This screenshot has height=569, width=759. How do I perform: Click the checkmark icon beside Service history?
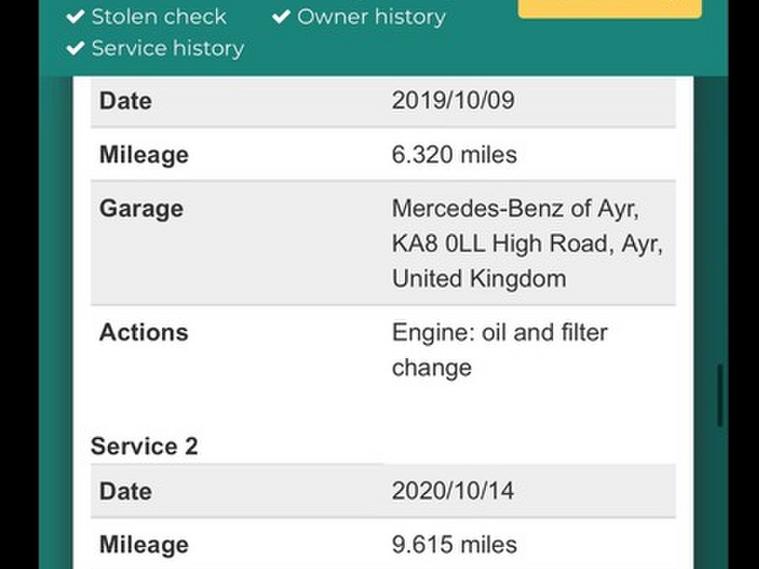(x=75, y=48)
